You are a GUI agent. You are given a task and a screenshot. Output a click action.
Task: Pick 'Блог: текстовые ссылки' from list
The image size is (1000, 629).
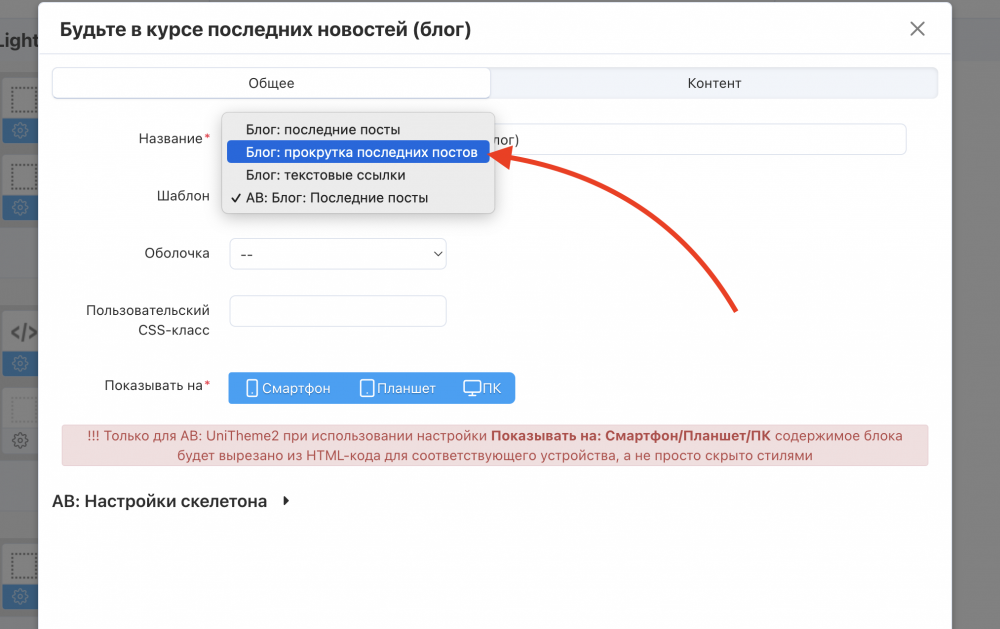[x=325, y=175]
